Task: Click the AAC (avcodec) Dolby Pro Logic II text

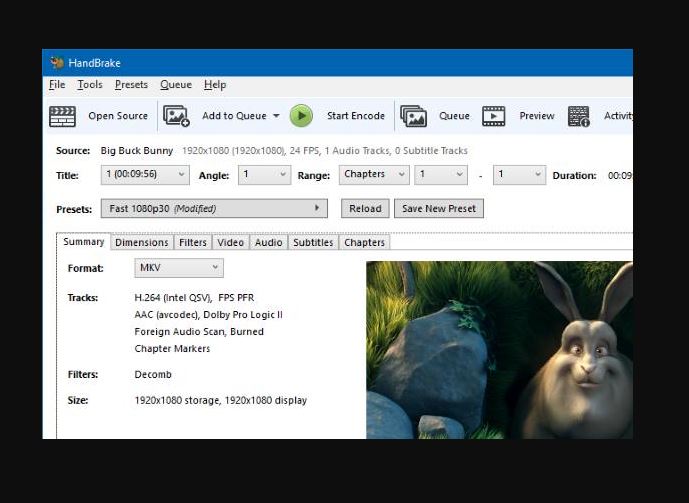Action: [208, 315]
